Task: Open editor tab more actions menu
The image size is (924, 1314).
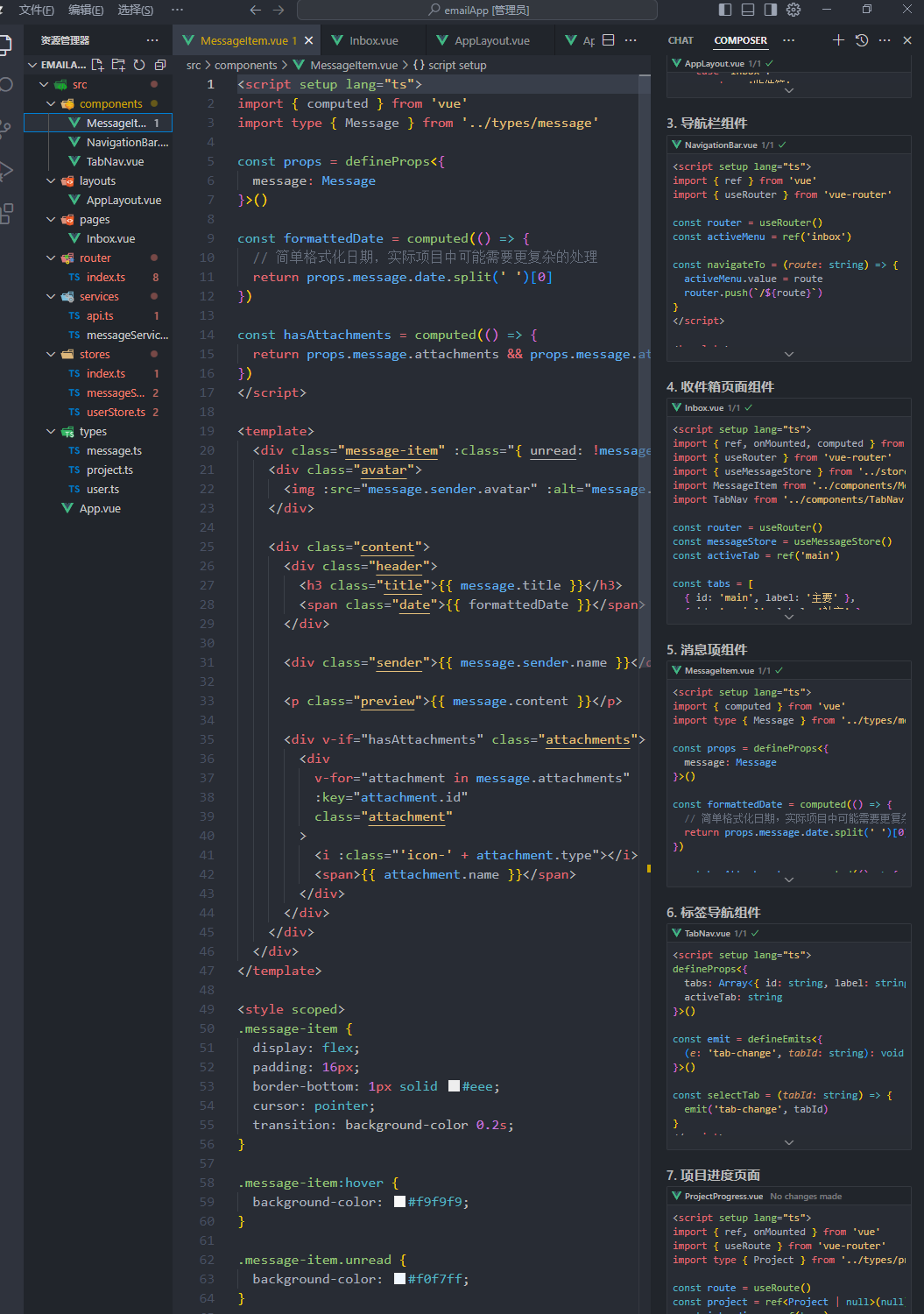Action: point(631,40)
